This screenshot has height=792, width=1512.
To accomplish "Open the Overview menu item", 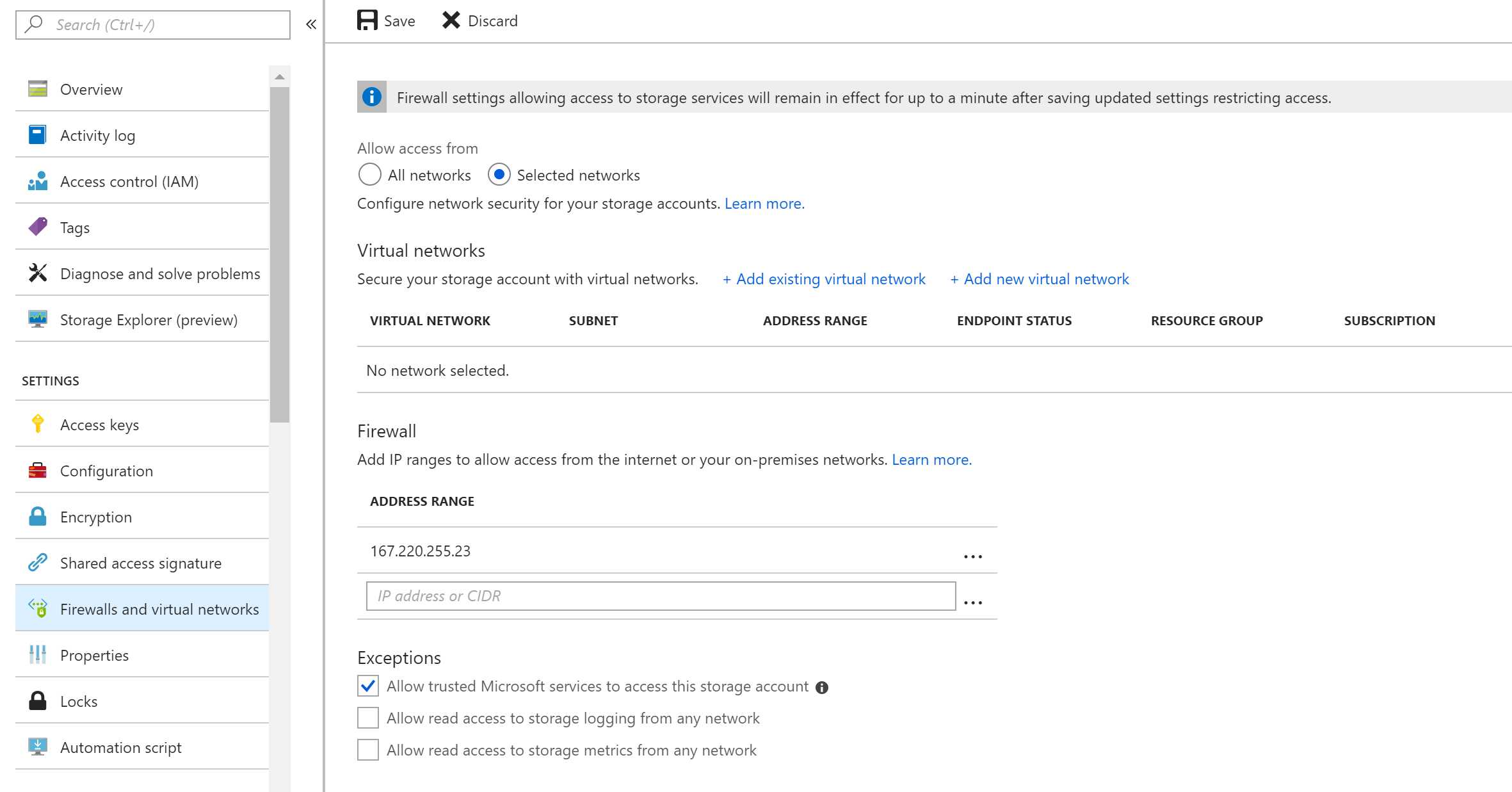I will pyautogui.click(x=91, y=89).
